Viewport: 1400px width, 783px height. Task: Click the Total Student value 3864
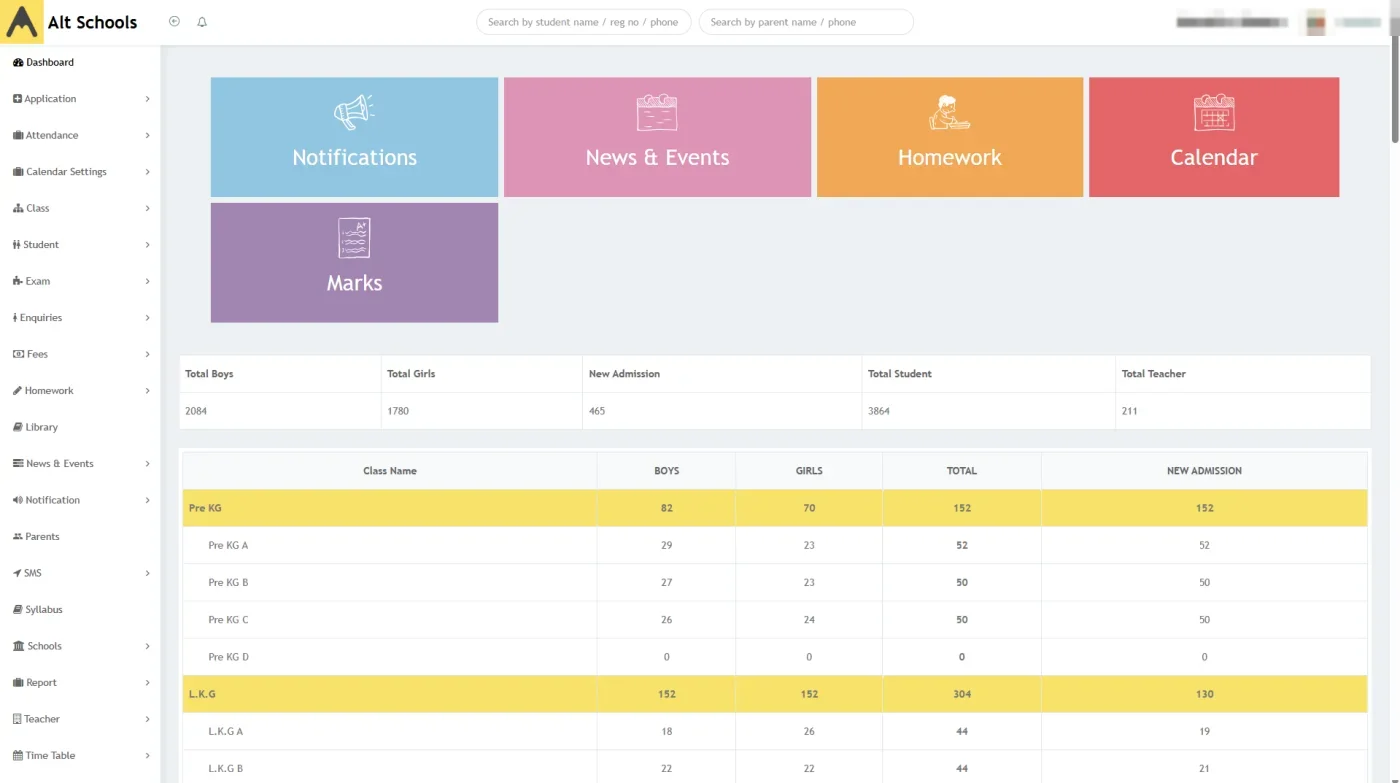click(x=877, y=411)
